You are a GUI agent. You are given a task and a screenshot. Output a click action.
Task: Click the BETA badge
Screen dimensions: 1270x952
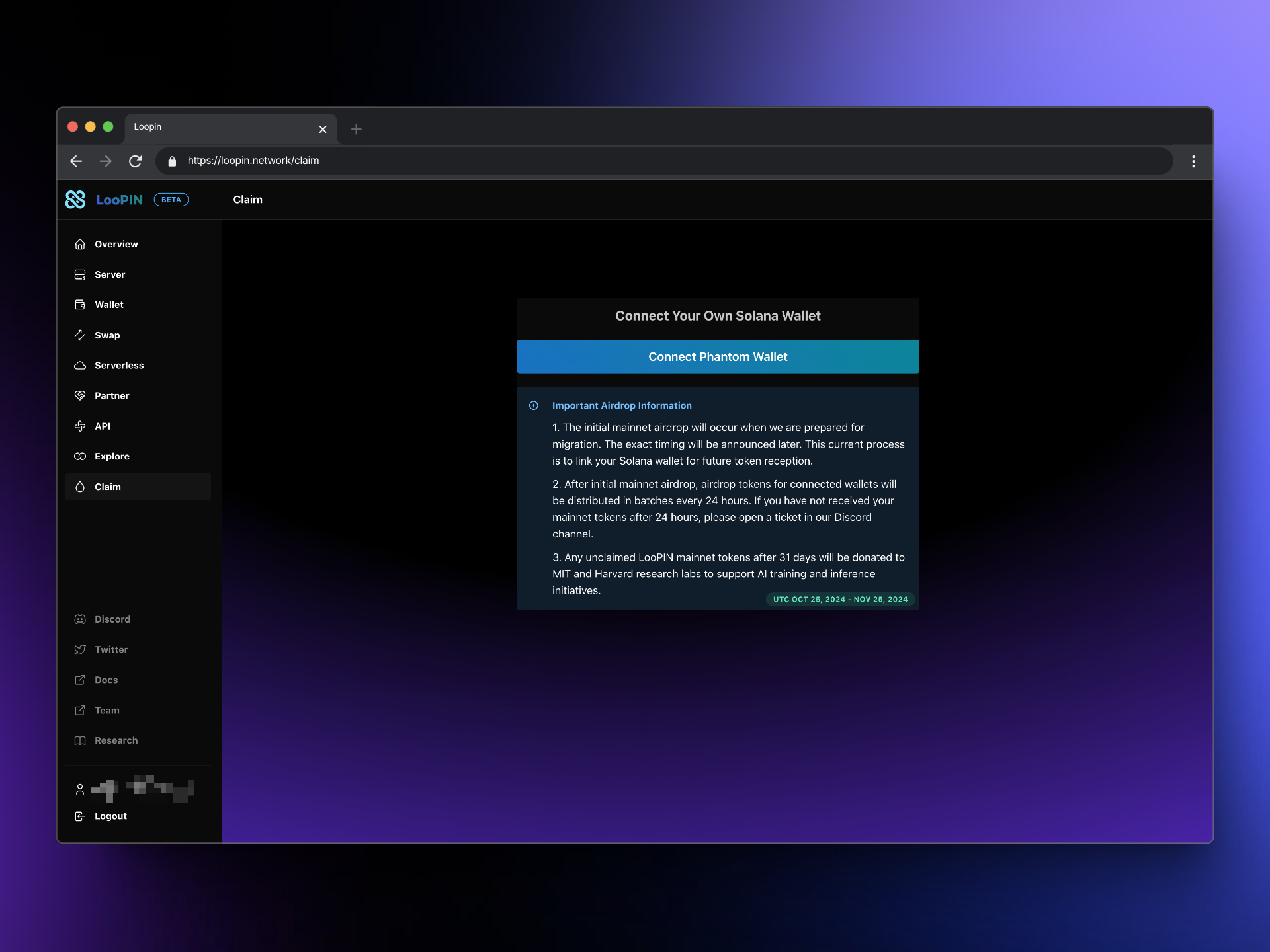(171, 200)
